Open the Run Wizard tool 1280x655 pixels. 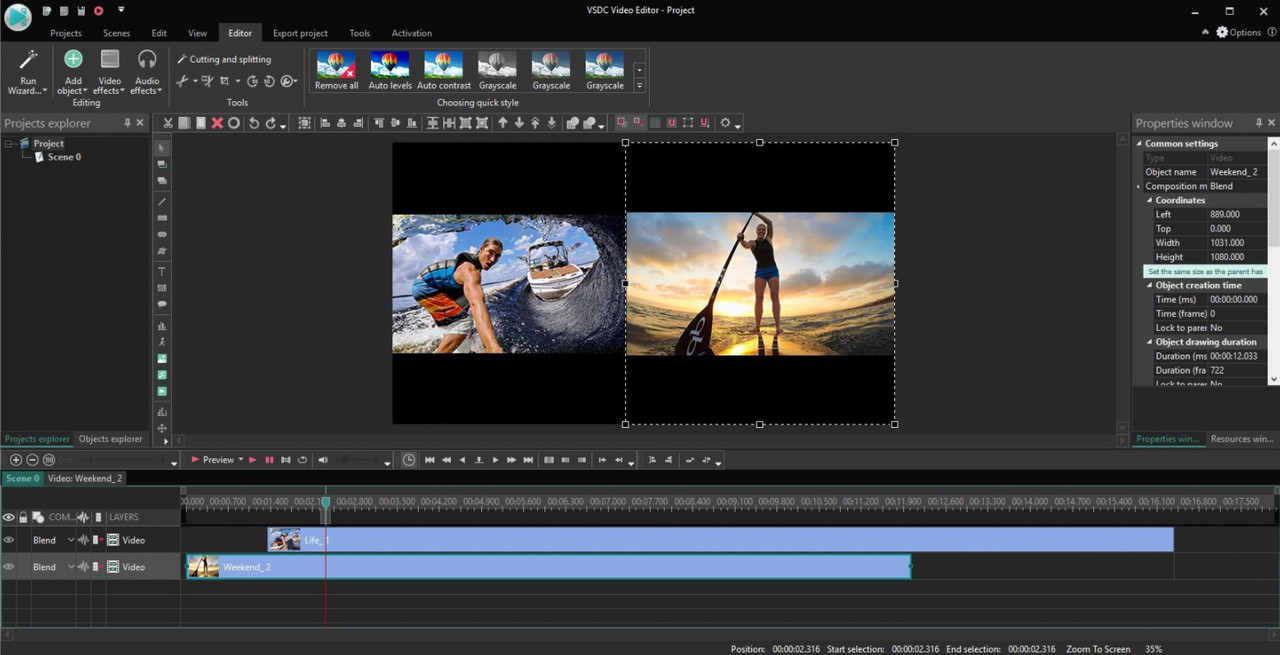27,72
